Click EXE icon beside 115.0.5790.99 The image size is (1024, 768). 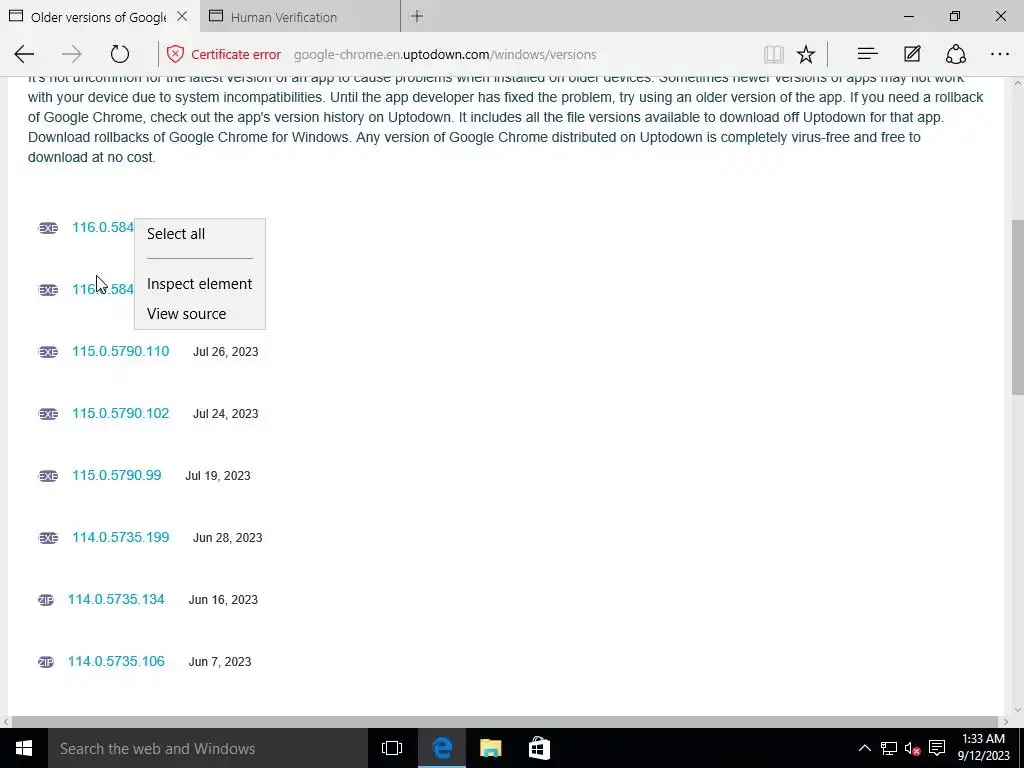tap(48, 476)
